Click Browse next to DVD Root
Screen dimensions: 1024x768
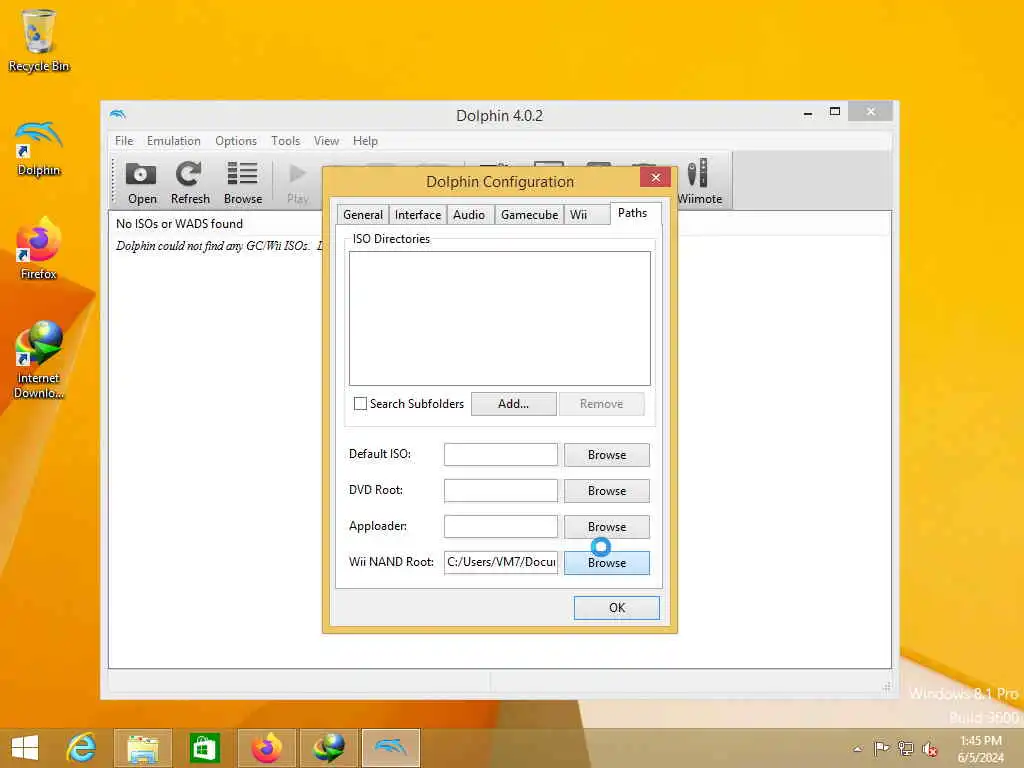(x=607, y=490)
